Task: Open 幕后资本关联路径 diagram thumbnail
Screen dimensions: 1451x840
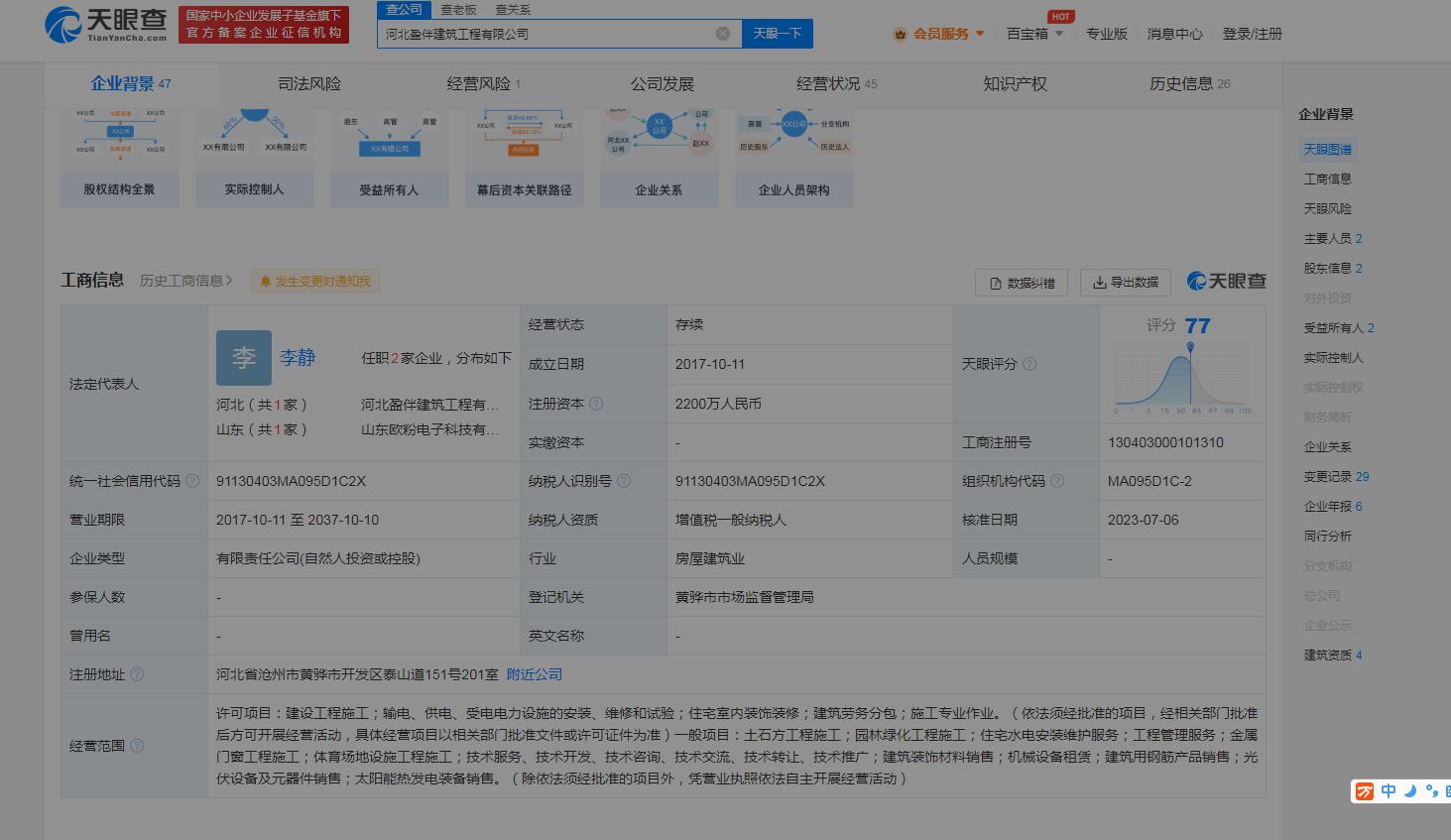Action: 525,157
